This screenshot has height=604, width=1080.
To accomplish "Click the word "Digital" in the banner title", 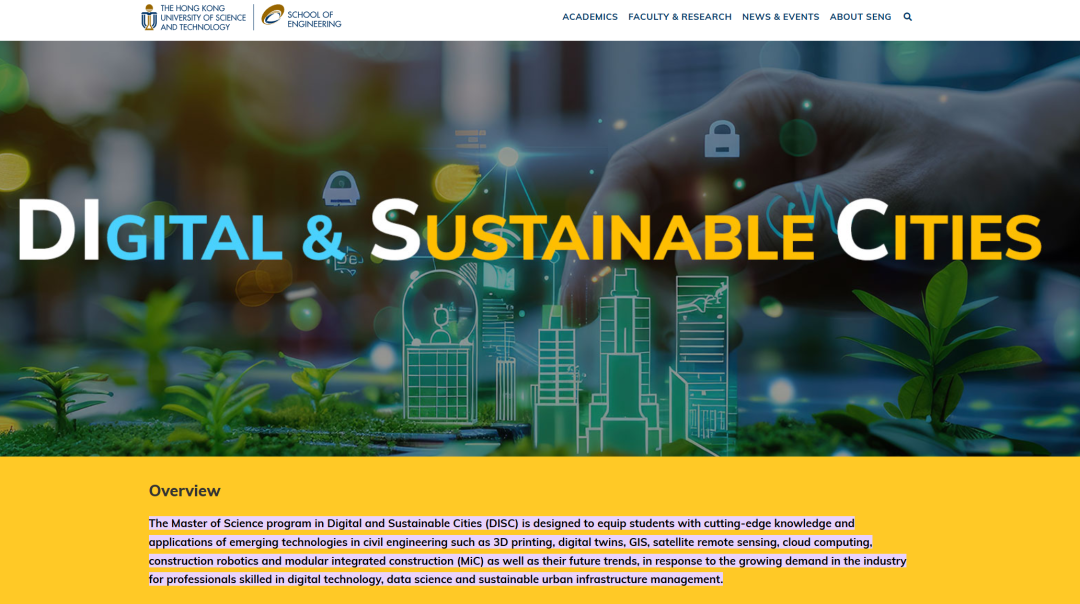I will (150, 233).
